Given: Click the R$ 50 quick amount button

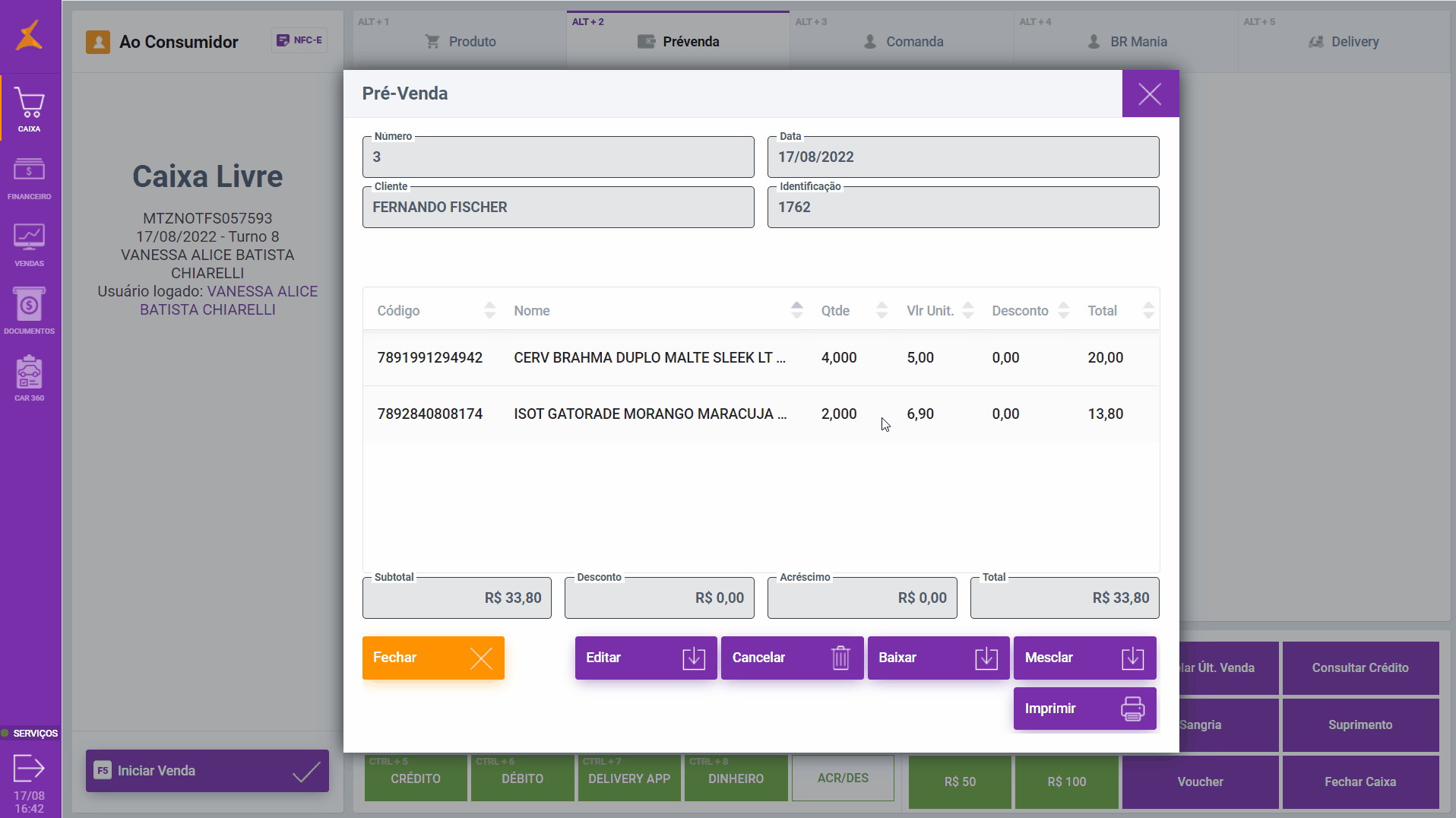Looking at the screenshot, I should click(x=960, y=782).
